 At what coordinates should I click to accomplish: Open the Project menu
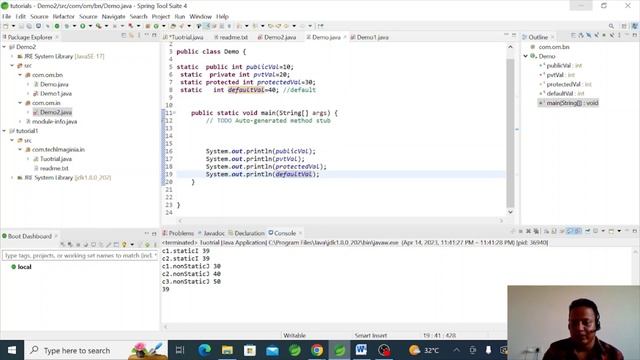(160, 17)
